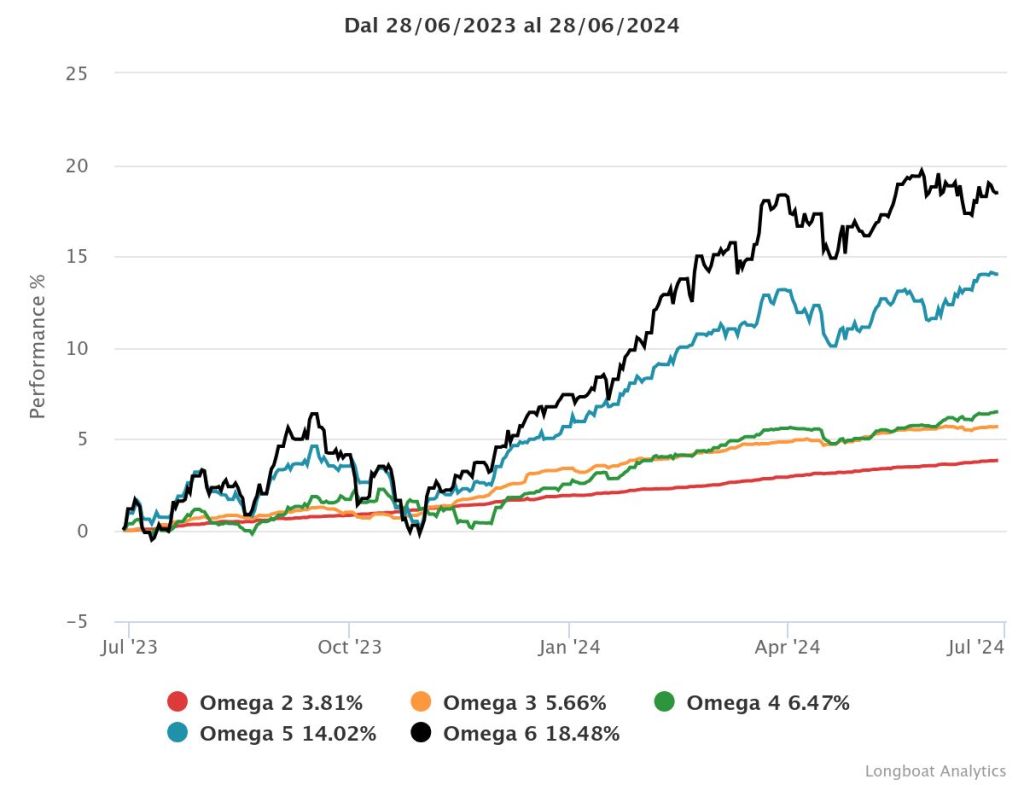
Task: Toggle the Omega 4 6.47% legend text
Action: [768, 703]
